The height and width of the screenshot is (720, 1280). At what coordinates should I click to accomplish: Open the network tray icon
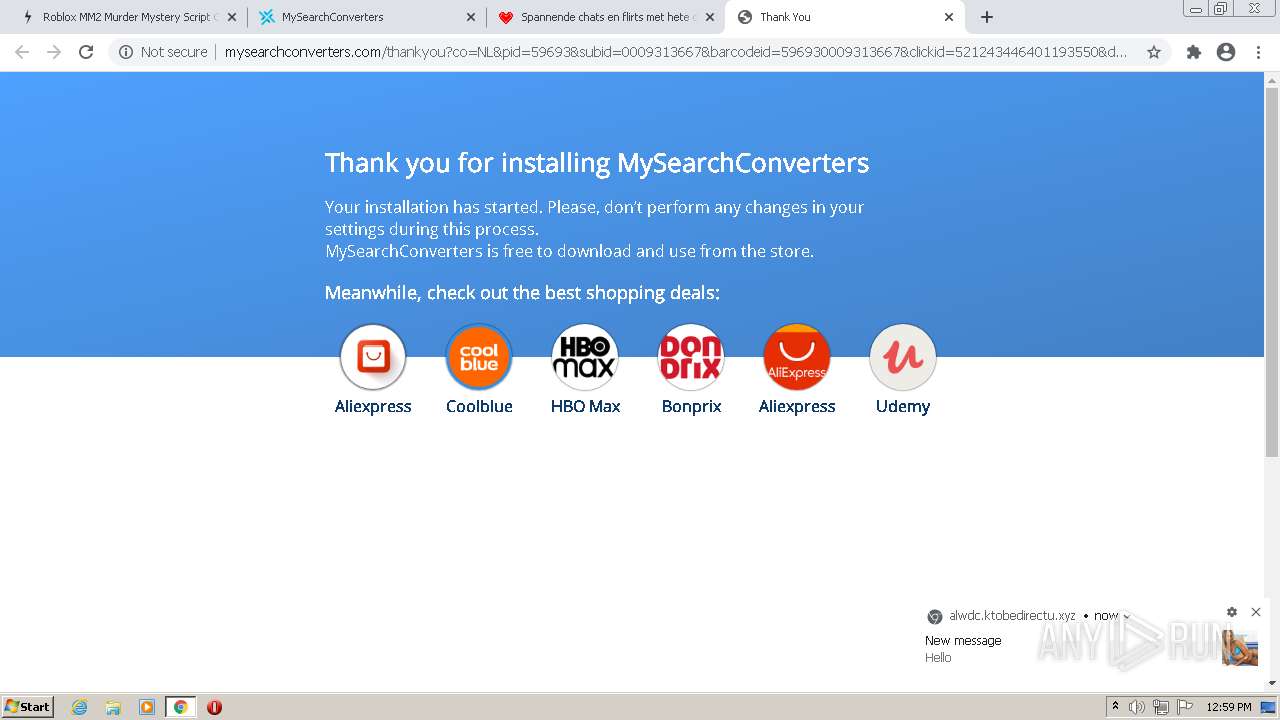(1161, 707)
